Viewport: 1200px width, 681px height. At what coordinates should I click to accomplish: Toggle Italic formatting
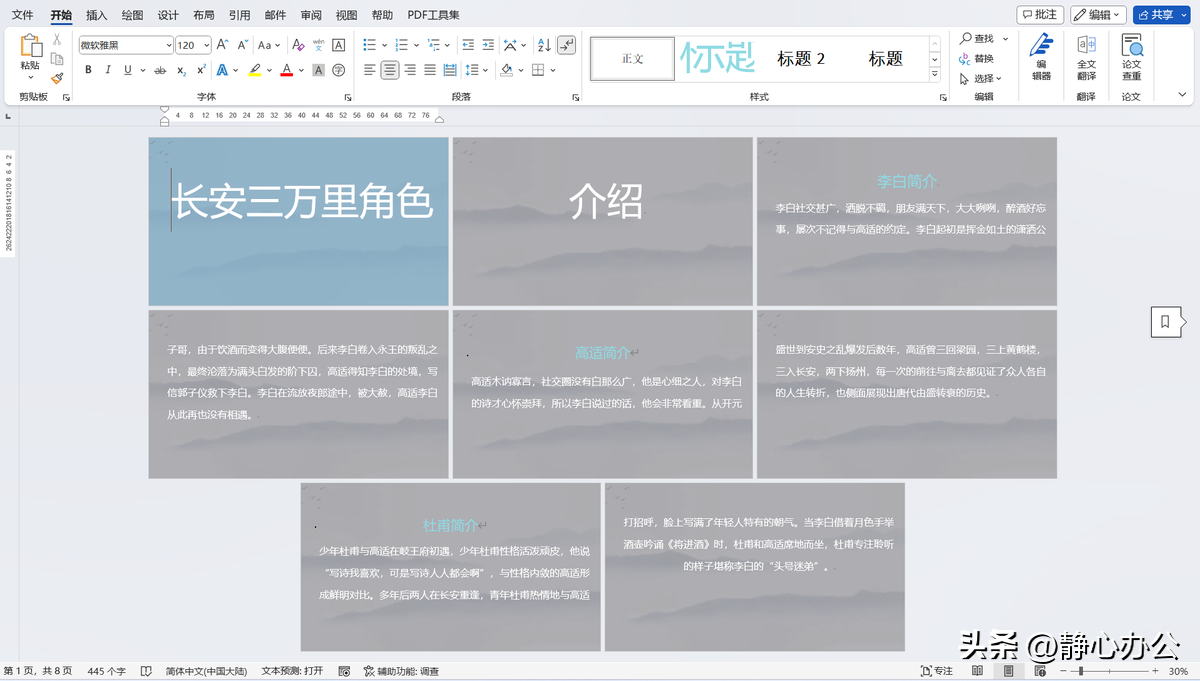pos(108,70)
